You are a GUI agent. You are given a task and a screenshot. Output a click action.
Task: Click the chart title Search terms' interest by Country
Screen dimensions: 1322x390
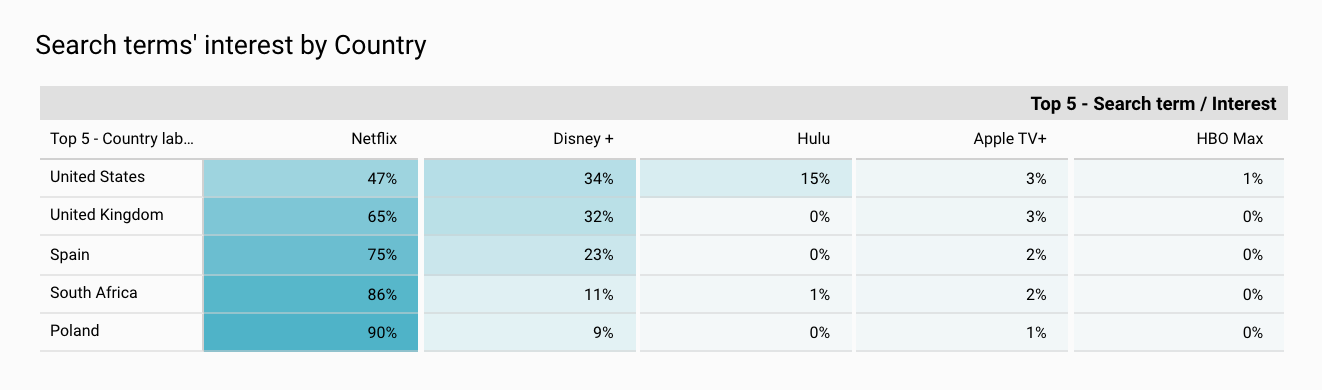[x=231, y=45]
